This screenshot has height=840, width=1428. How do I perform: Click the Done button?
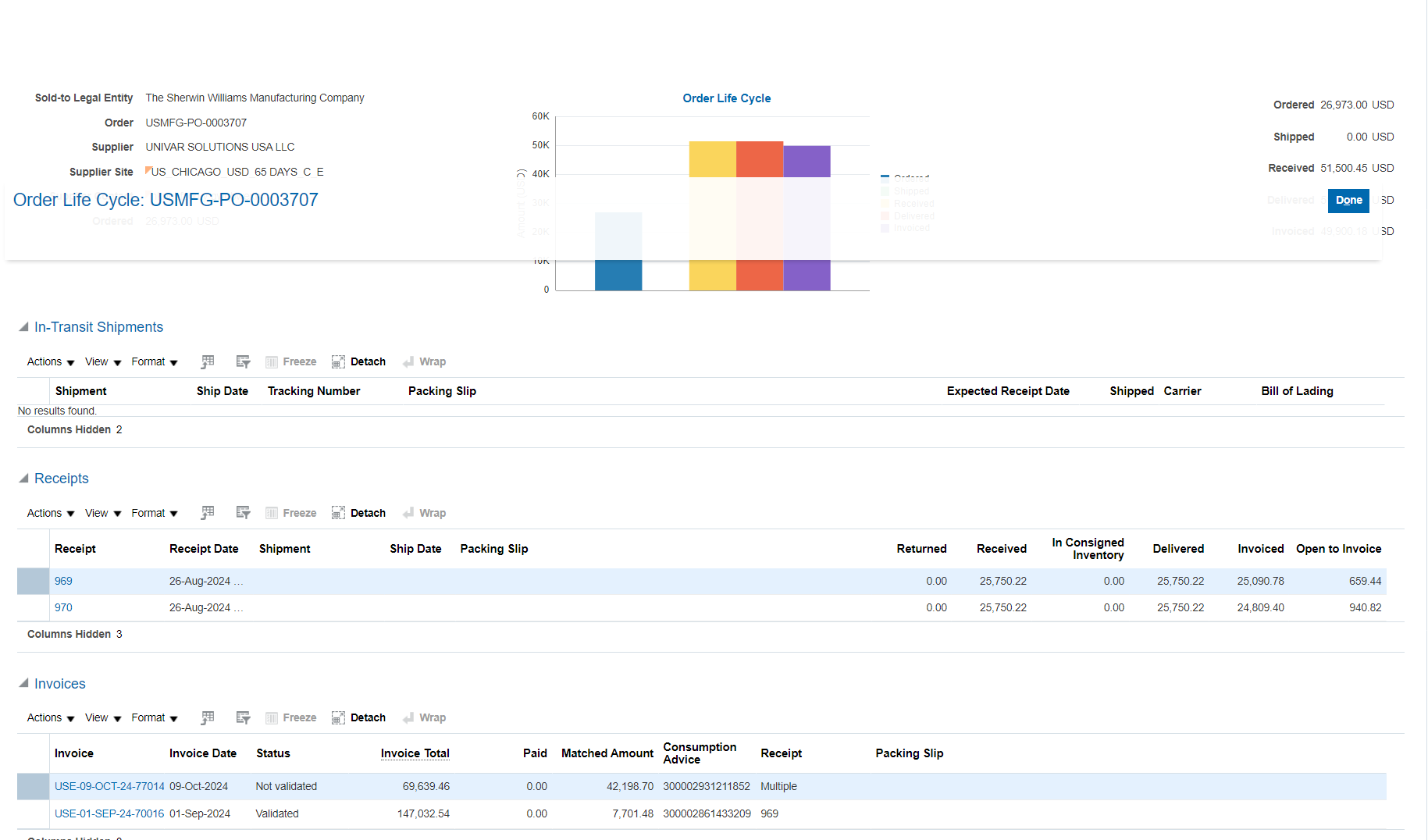pos(1348,201)
